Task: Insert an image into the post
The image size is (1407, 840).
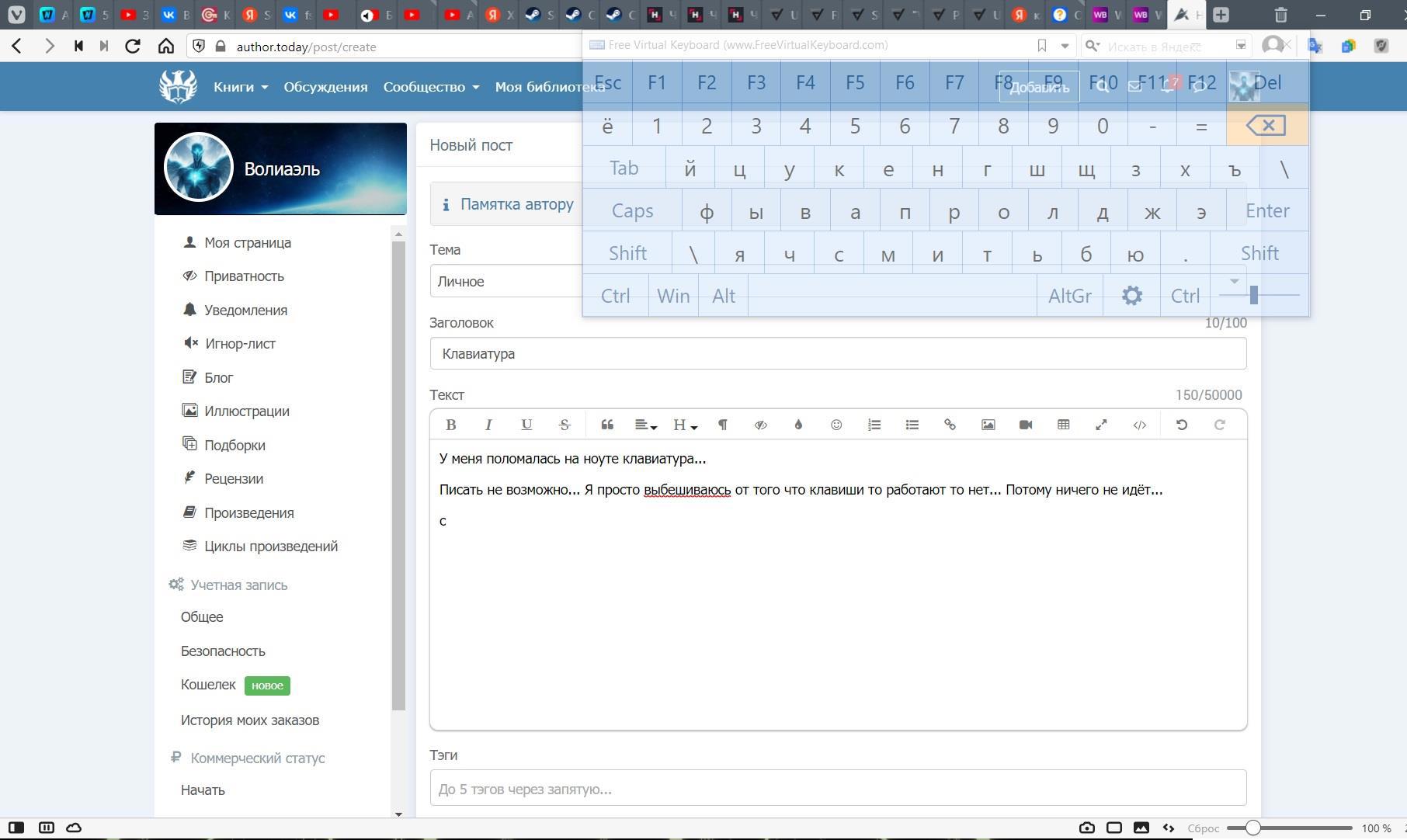Action: pos(988,425)
